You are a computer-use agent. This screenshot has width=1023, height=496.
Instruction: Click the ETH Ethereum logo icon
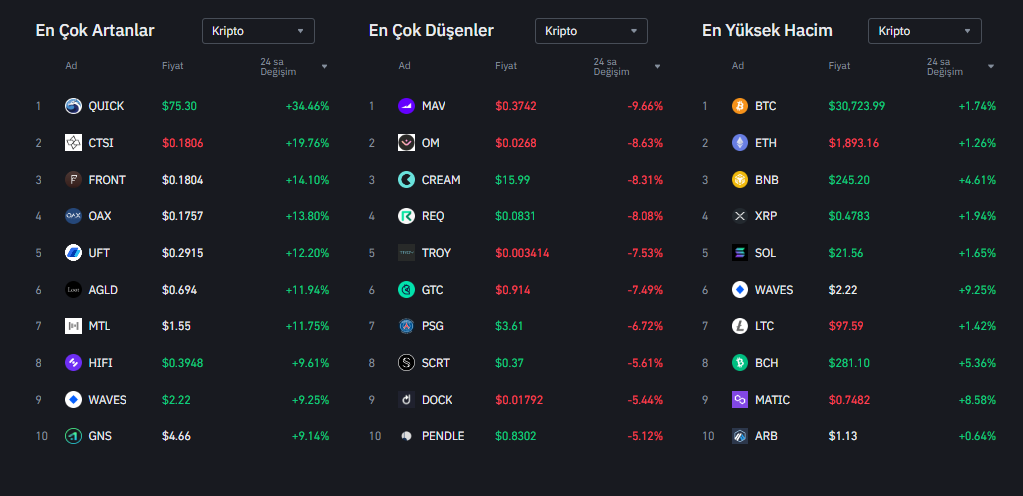coord(740,143)
